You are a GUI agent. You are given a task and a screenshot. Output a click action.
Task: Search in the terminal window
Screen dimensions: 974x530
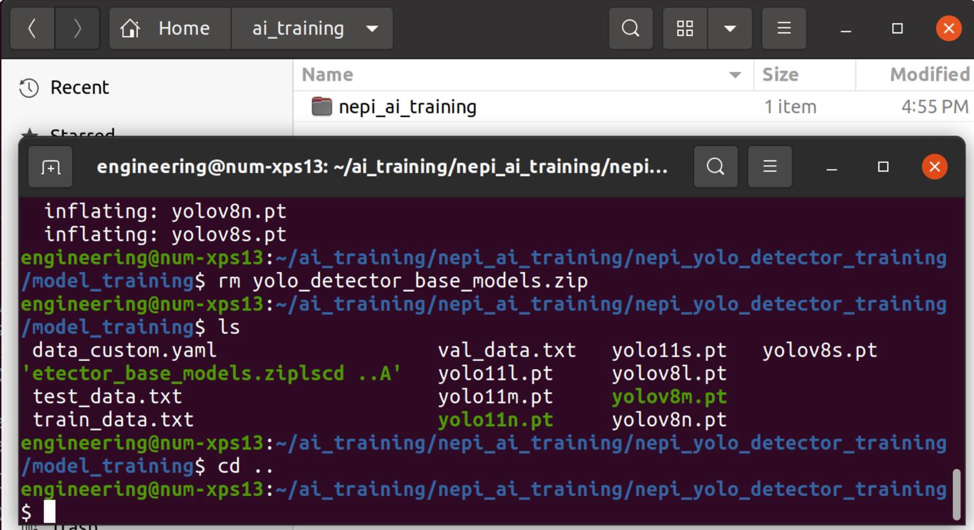715,167
